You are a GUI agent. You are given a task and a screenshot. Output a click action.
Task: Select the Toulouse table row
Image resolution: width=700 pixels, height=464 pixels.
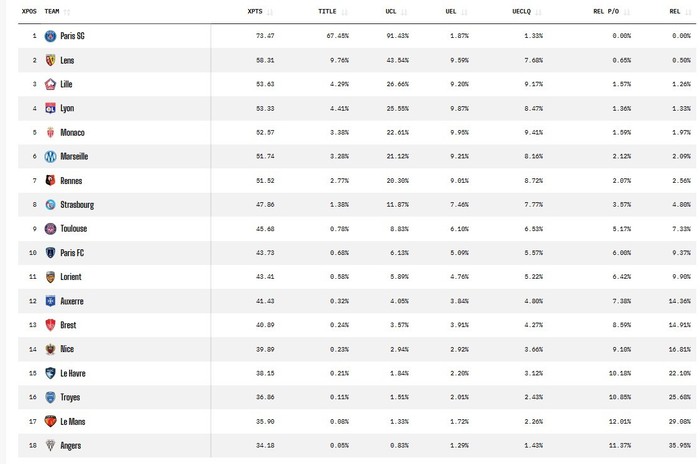(357, 229)
